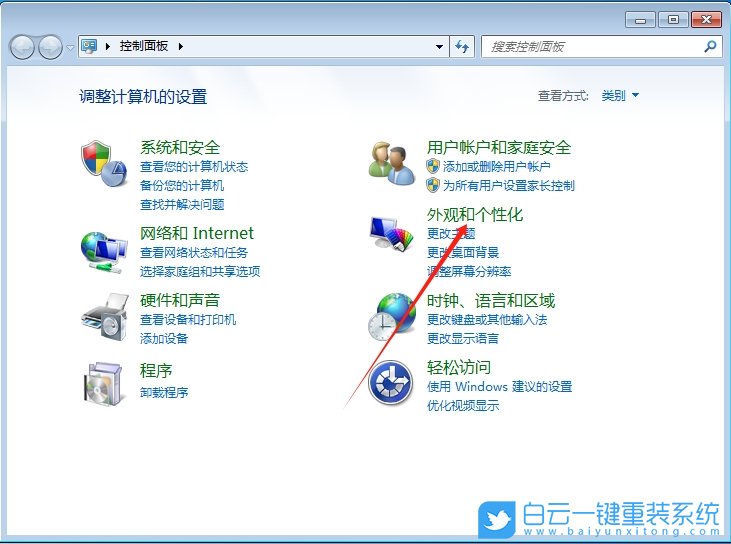Click the Appearance and Personalization monitor icon
The height and width of the screenshot is (544, 731).
click(x=392, y=233)
